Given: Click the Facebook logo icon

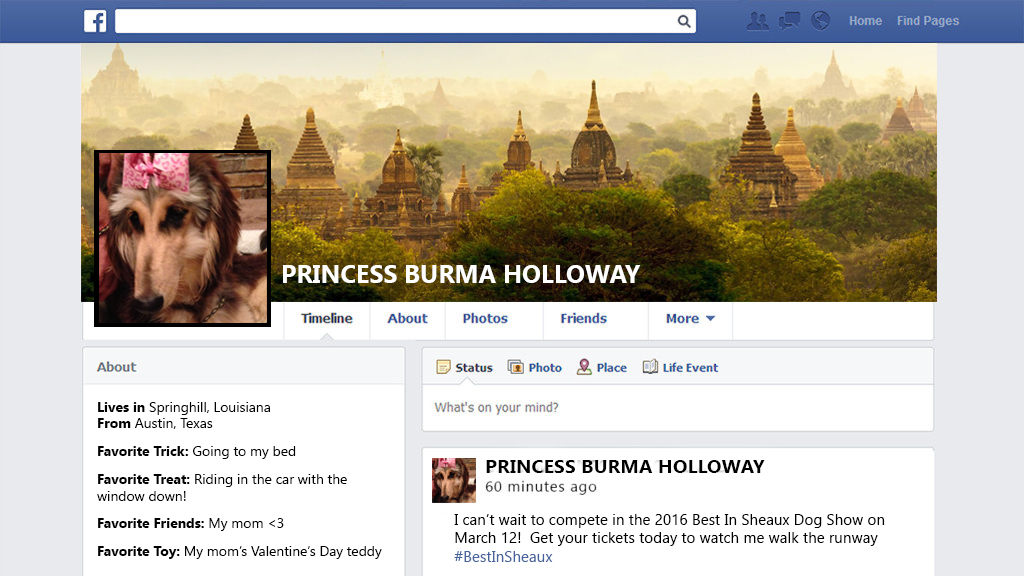Looking at the screenshot, I should click(95, 21).
